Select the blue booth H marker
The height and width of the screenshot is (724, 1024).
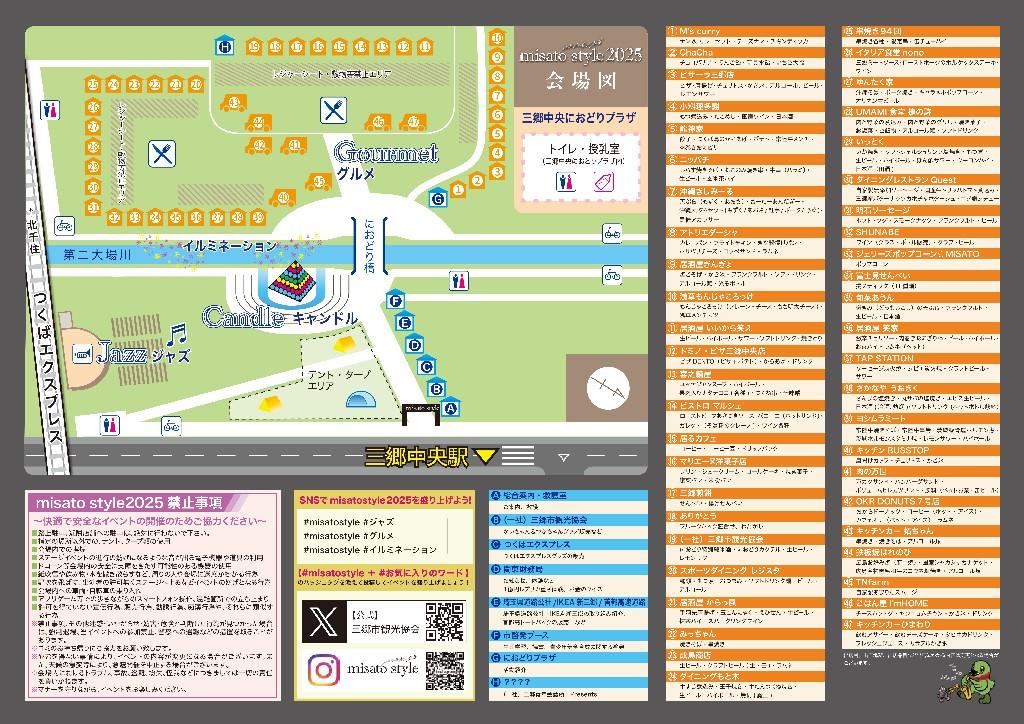coord(225,46)
